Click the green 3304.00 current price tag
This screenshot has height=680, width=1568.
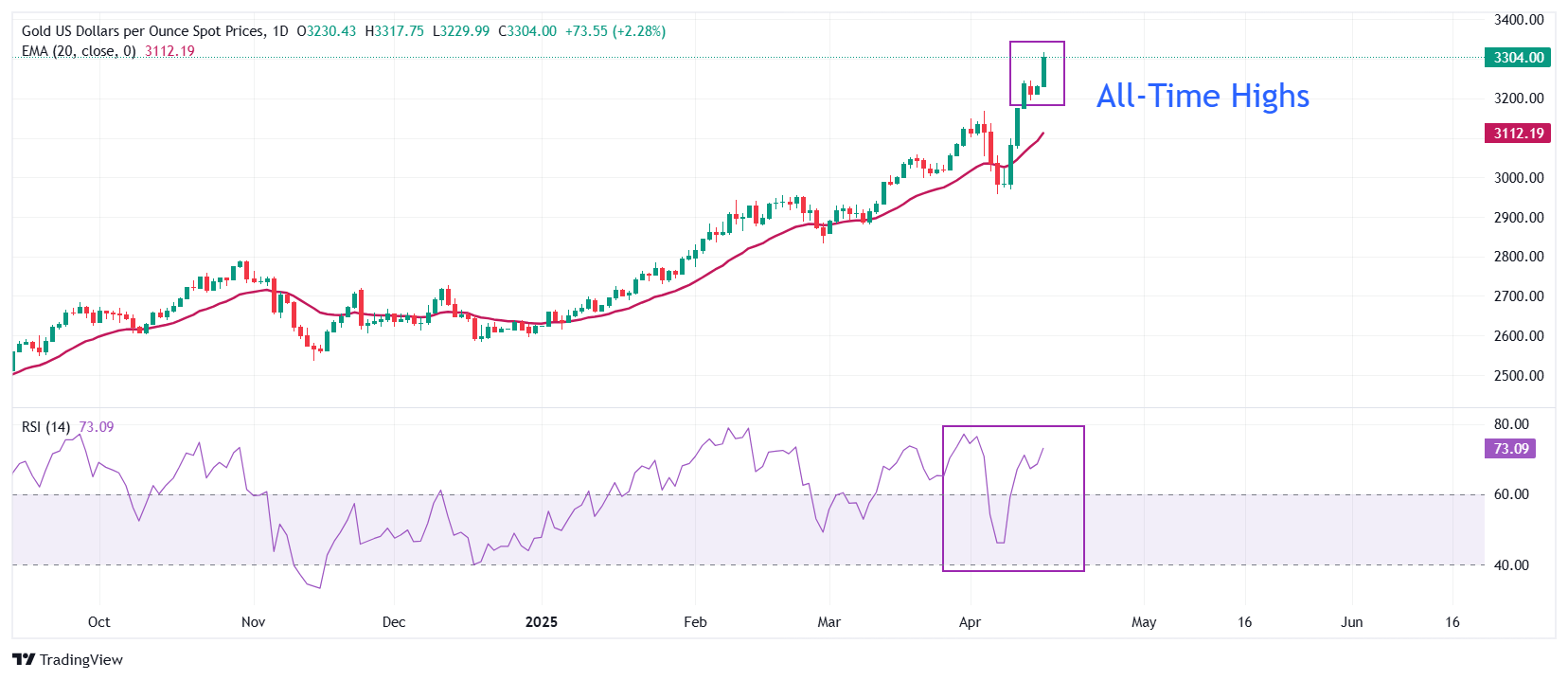point(1518,58)
